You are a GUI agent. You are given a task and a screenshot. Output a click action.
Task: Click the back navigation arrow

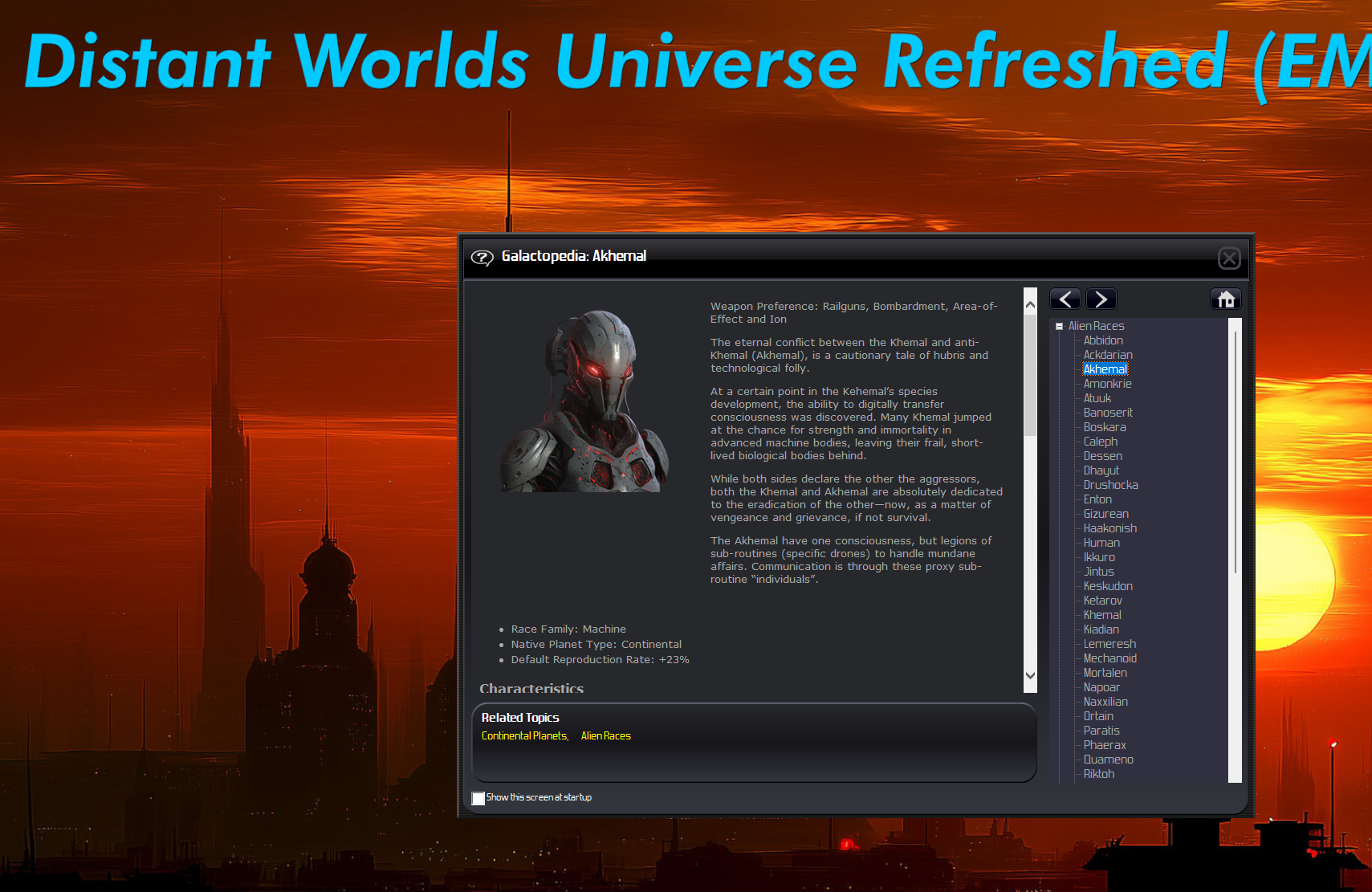click(x=1065, y=298)
